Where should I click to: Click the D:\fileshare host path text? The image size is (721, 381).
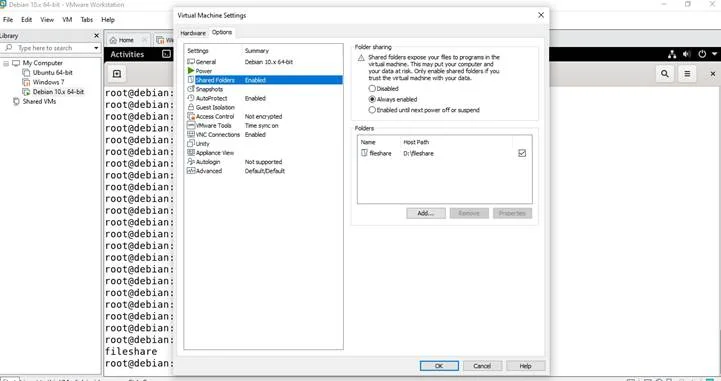click(x=418, y=154)
